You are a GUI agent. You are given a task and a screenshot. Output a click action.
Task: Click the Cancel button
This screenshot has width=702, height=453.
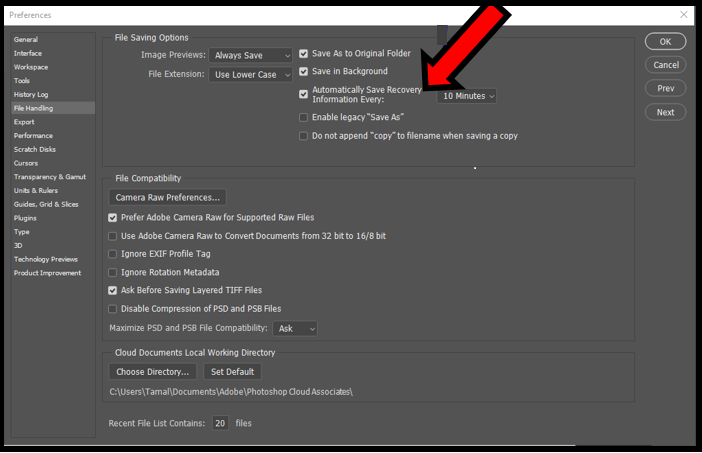click(x=665, y=65)
